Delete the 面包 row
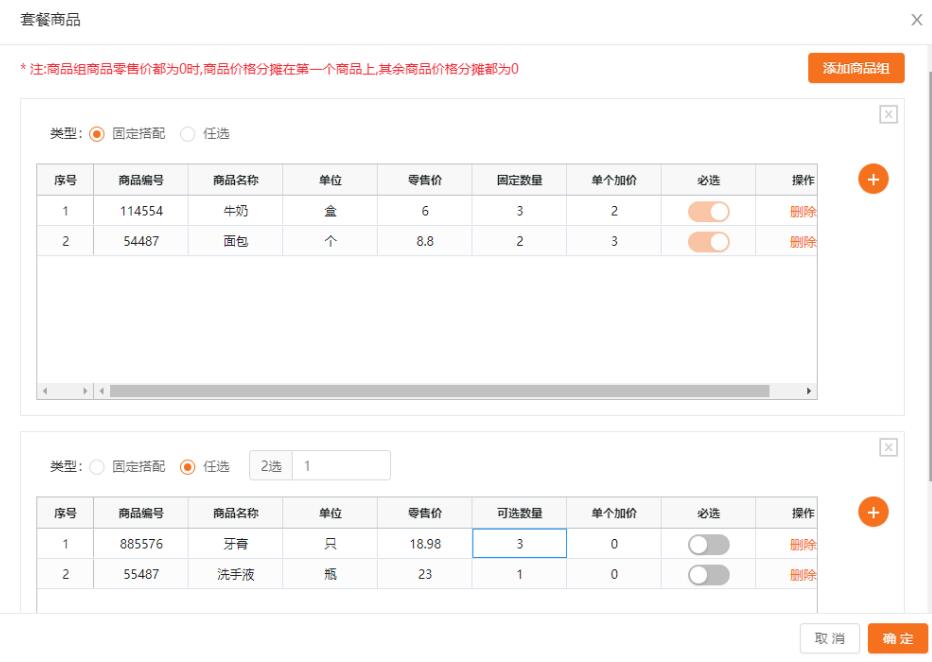Screen dimensions: 932x662 [x=802, y=242]
